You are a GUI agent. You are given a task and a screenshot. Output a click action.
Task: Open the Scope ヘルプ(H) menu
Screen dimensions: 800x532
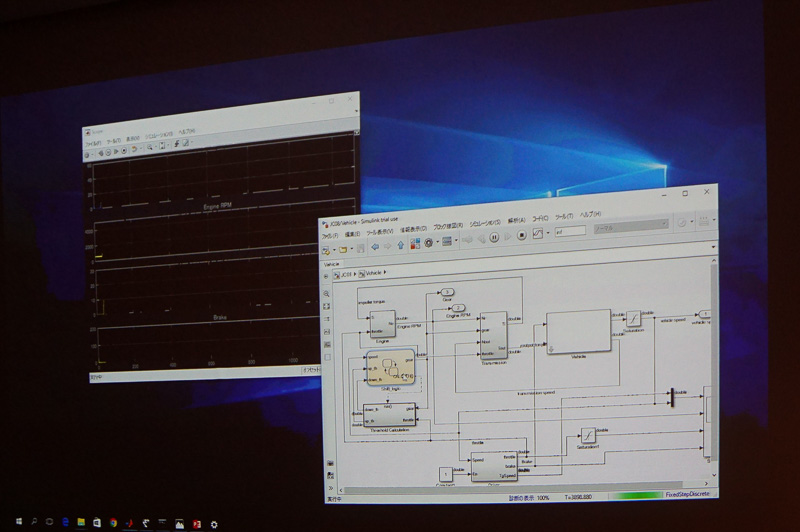[186, 131]
